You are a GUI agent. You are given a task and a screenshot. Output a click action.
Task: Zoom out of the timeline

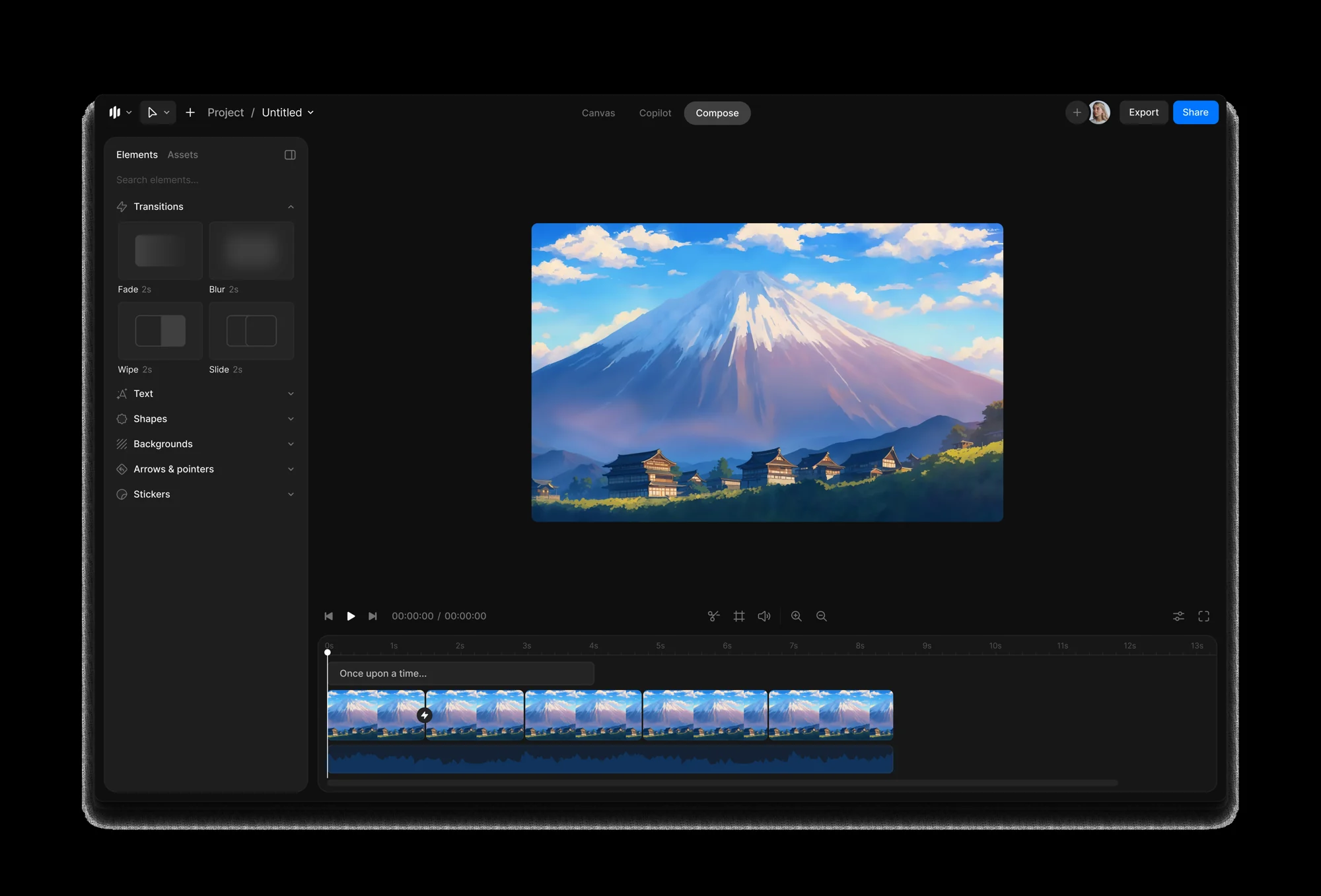pos(822,616)
